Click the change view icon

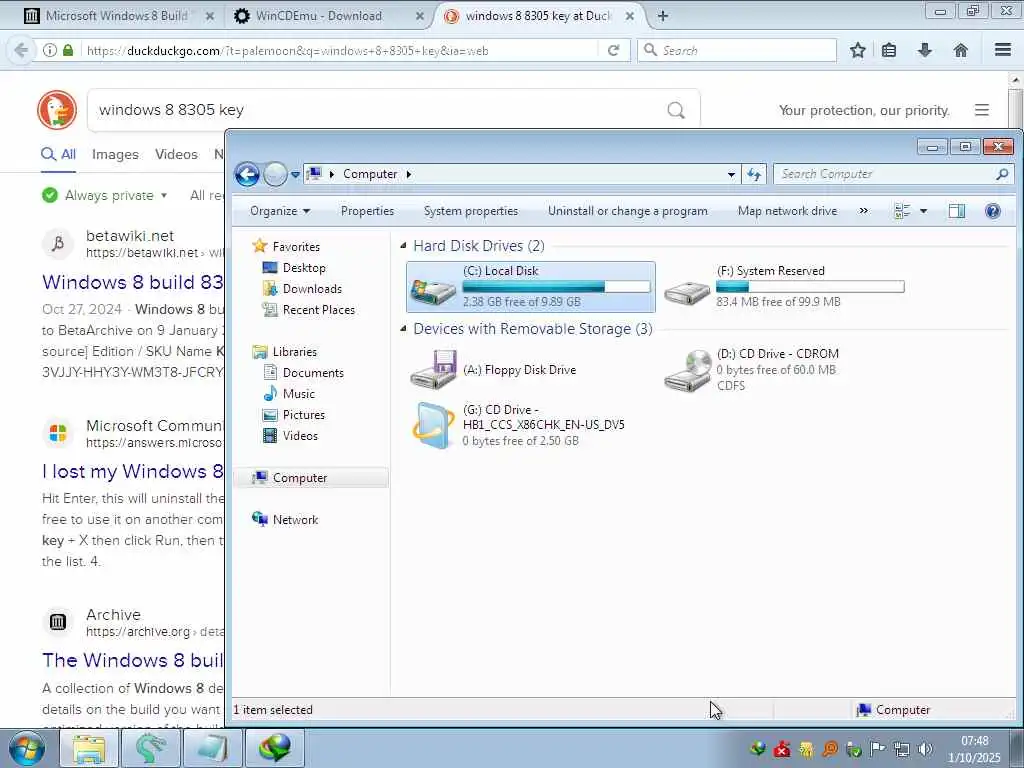tap(903, 211)
